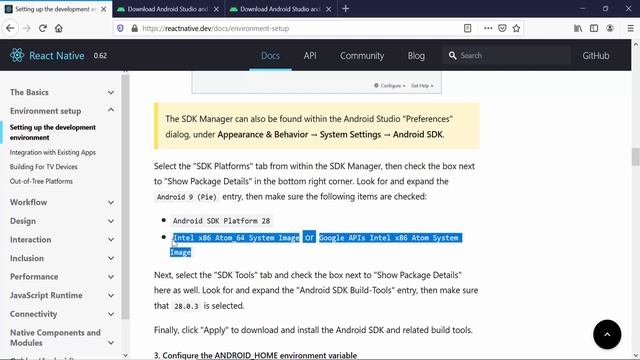
Task: Open the Firefox account icon
Action: click(610, 28)
